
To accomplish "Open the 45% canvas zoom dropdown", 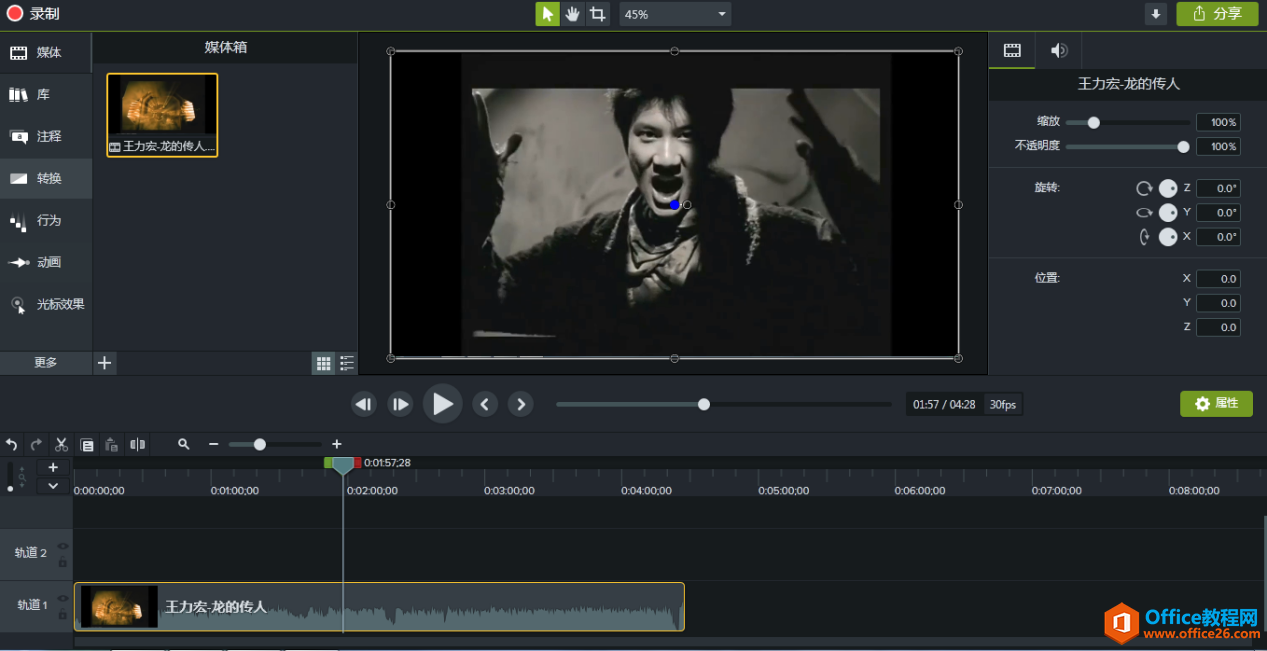I will [675, 14].
